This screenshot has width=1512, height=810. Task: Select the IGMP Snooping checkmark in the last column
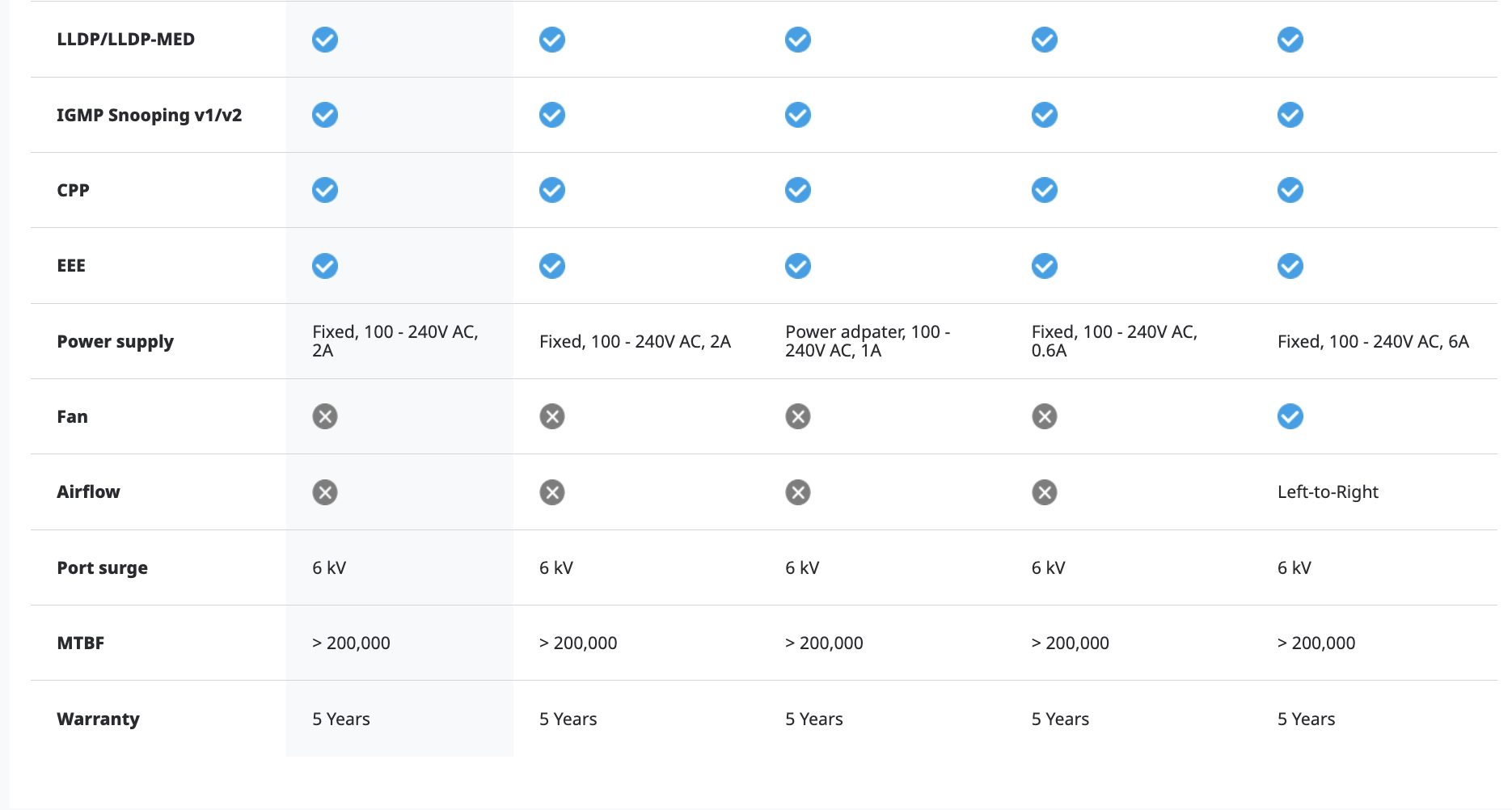[x=1290, y=115]
